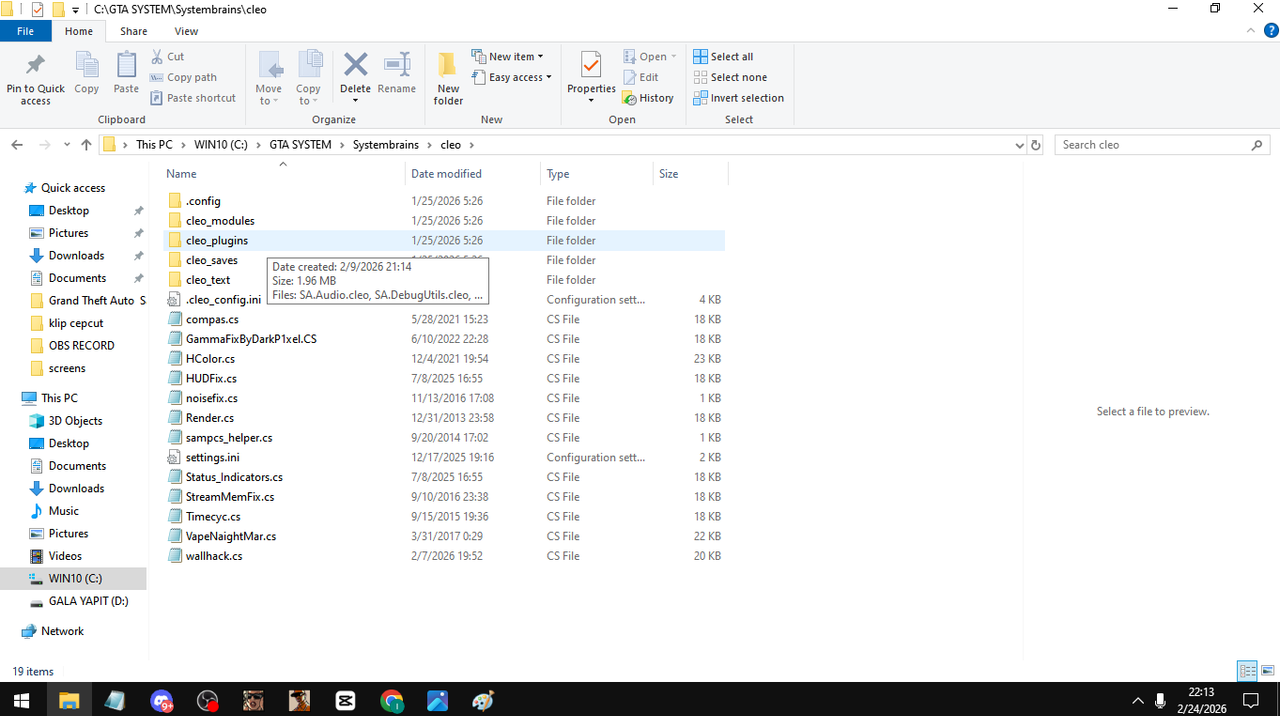1280x716 pixels.
Task: Open the Music folder in sidebar
Action: point(64,511)
